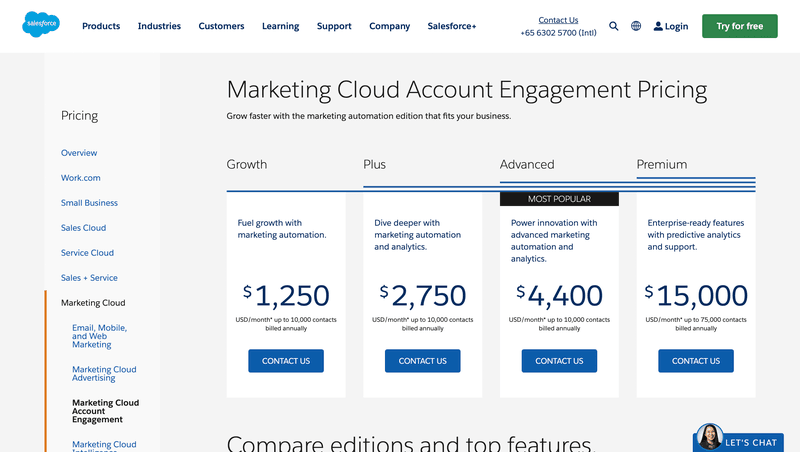Click the $2,750 Plus price
800x452 pixels.
click(422, 295)
